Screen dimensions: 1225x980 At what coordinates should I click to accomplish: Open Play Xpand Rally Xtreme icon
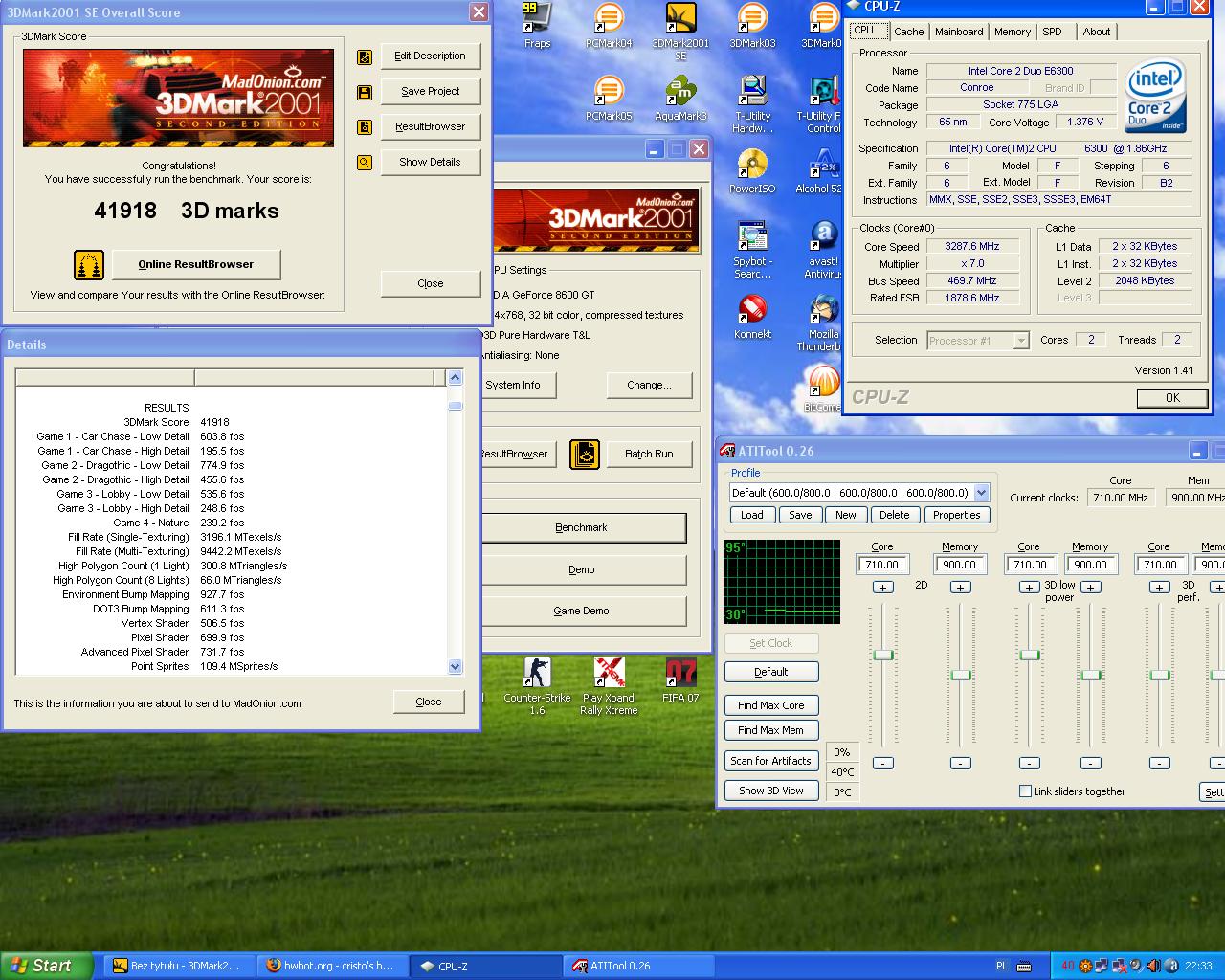click(x=609, y=685)
